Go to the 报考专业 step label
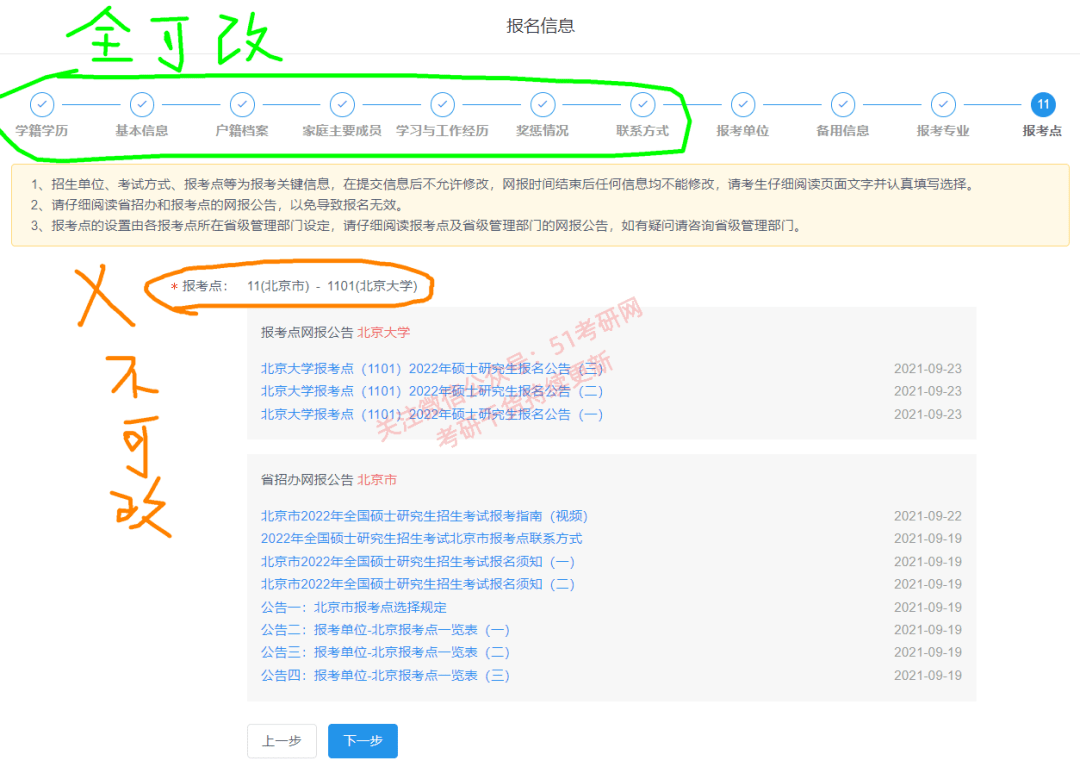This screenshot has height=773, width=1080. click(x=943, y=131)
